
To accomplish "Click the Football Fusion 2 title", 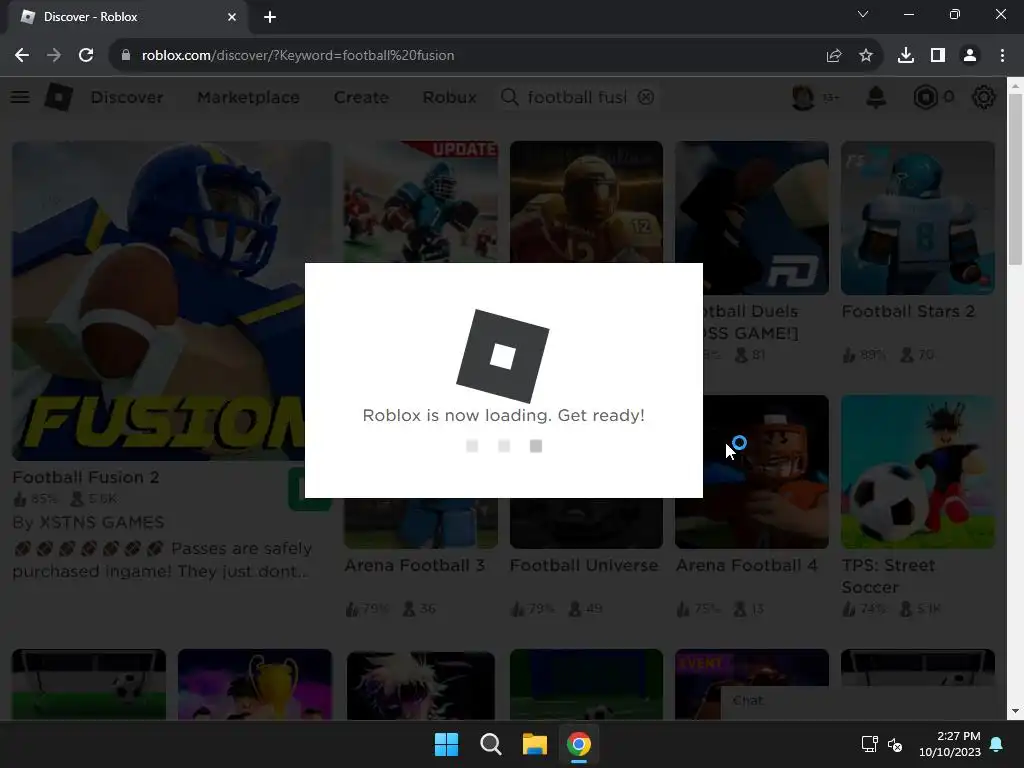I will tap(86, 477).
